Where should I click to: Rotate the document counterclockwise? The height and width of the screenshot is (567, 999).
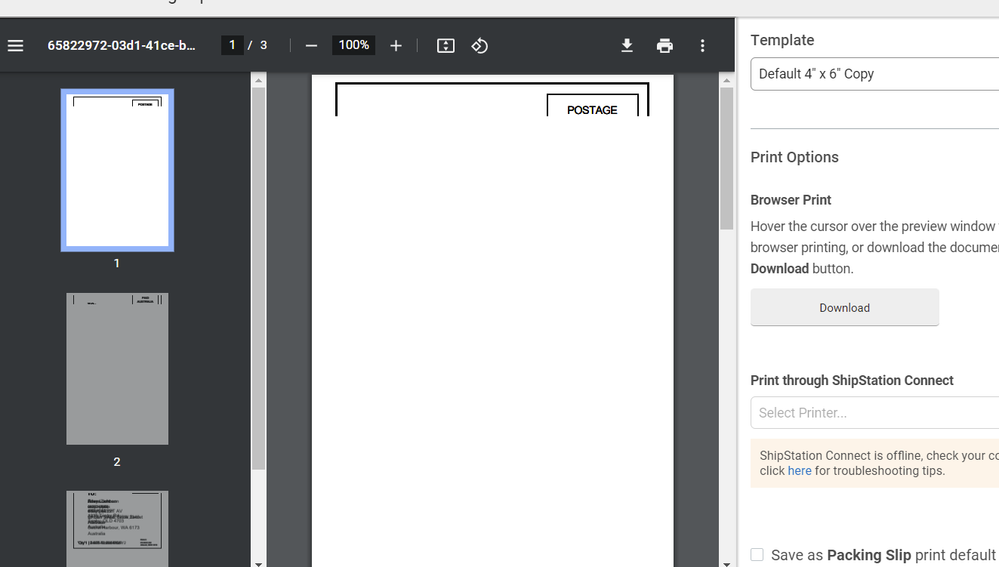(x=480, y=46)
